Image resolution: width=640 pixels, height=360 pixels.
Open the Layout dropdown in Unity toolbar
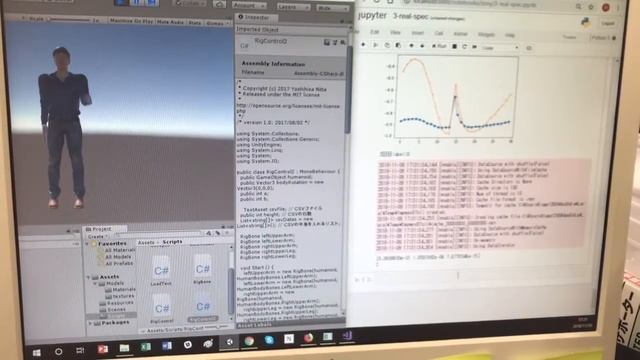point(333,8)
